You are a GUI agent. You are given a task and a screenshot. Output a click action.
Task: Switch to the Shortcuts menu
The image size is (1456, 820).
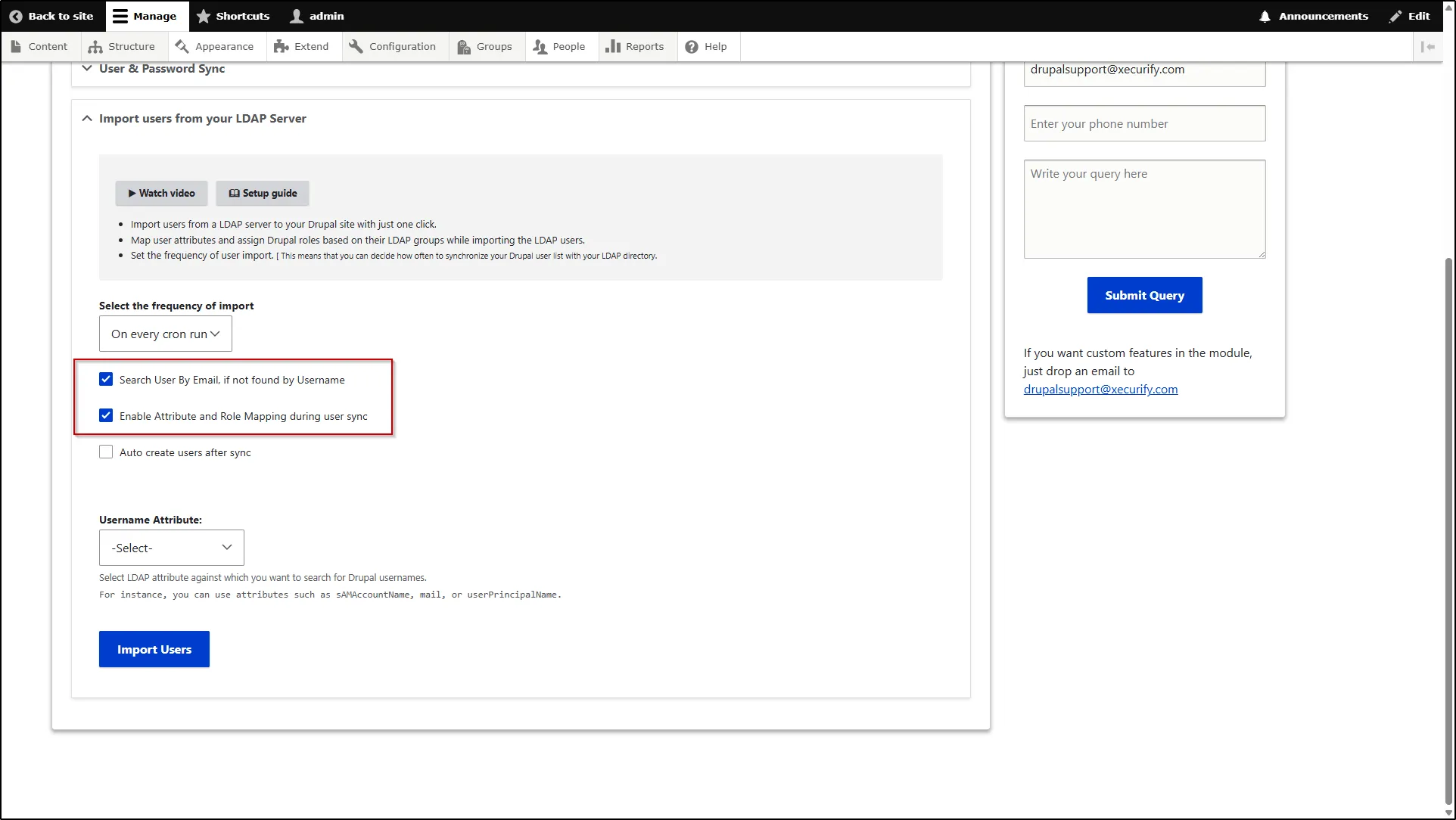[233, 15]
